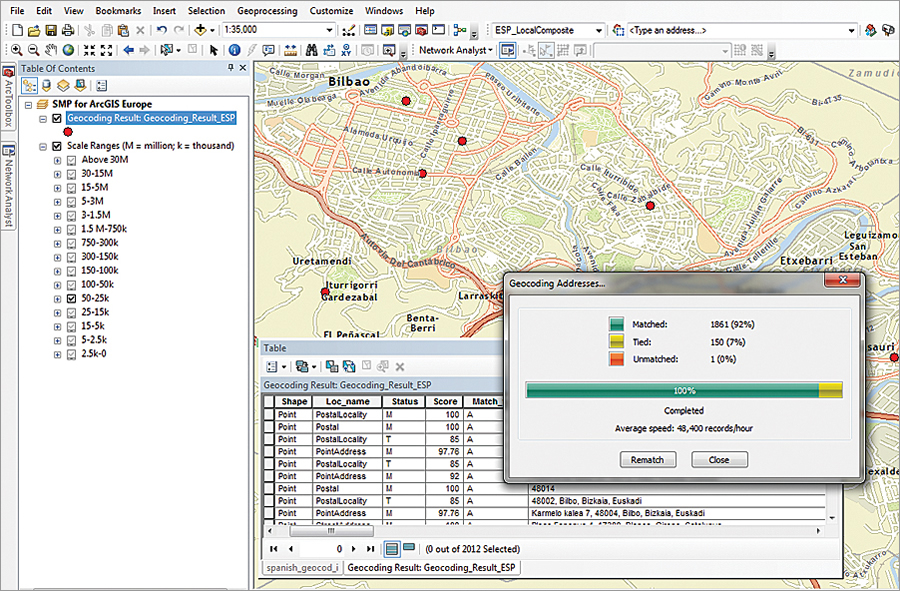Image resolution: width=900 pixels, height=591 pixels.
Task: Activate the Pan hand tool
Action: click(x=50, y=50)
